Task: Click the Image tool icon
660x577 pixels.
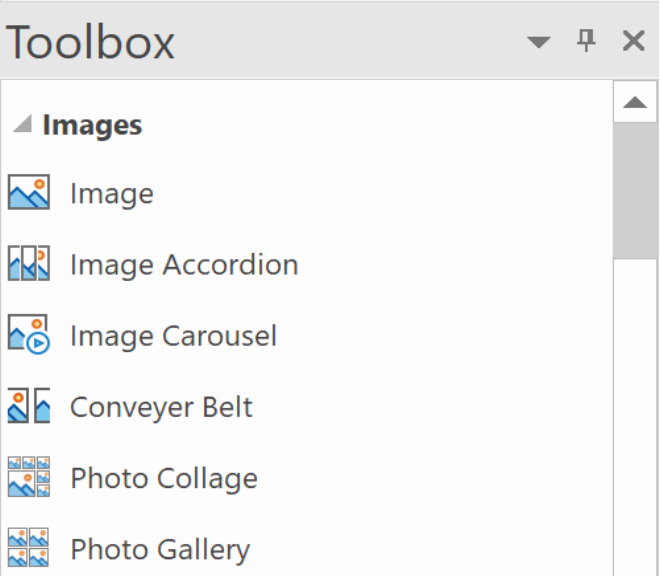Action: (29, 192)
